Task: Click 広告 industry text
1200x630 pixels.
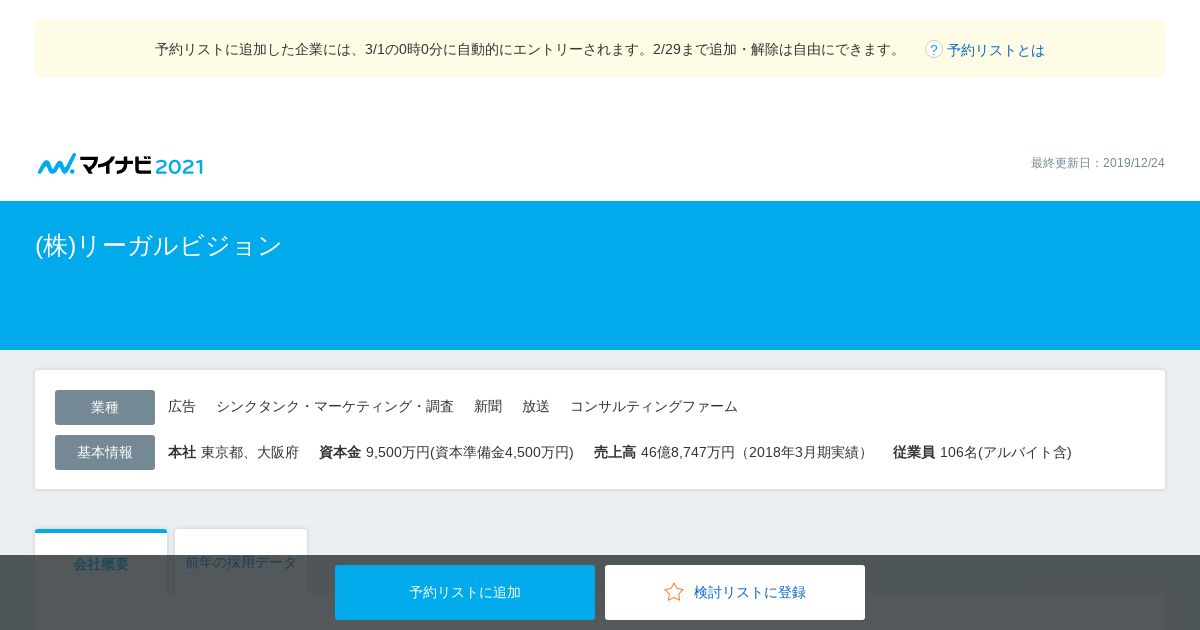Action: [x=182, y=406]
